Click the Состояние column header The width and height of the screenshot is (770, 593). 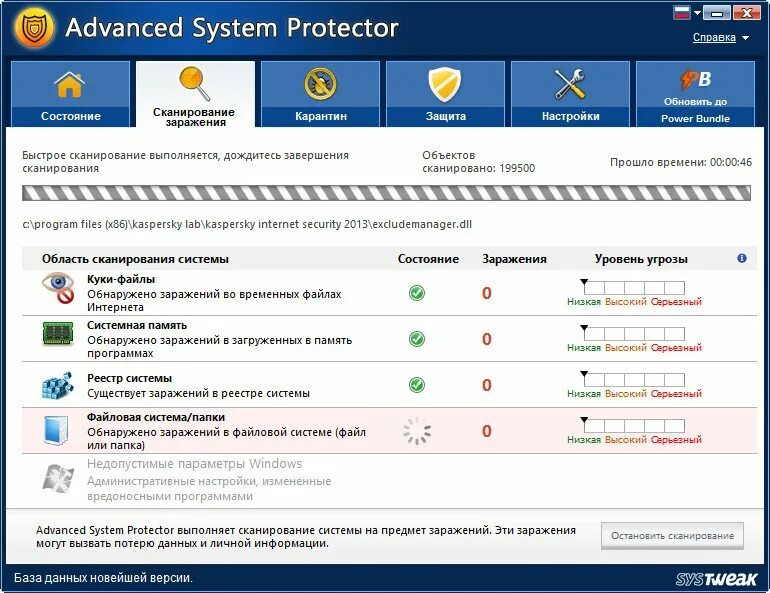coord(428,259)
